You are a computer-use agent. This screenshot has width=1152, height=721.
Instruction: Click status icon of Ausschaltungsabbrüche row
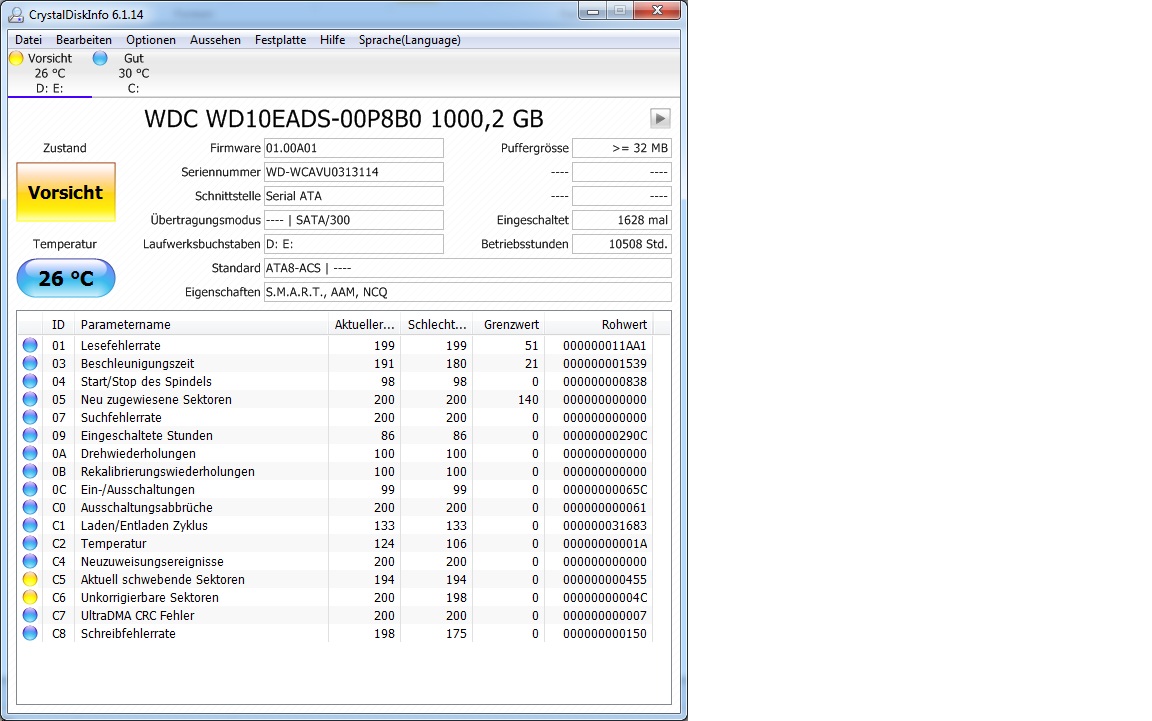(29, 507)
